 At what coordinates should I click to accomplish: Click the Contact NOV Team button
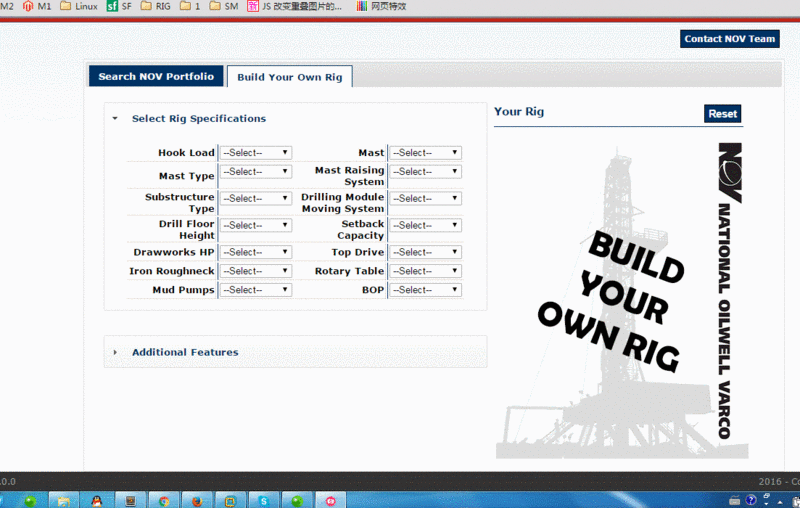coord(730,39)
